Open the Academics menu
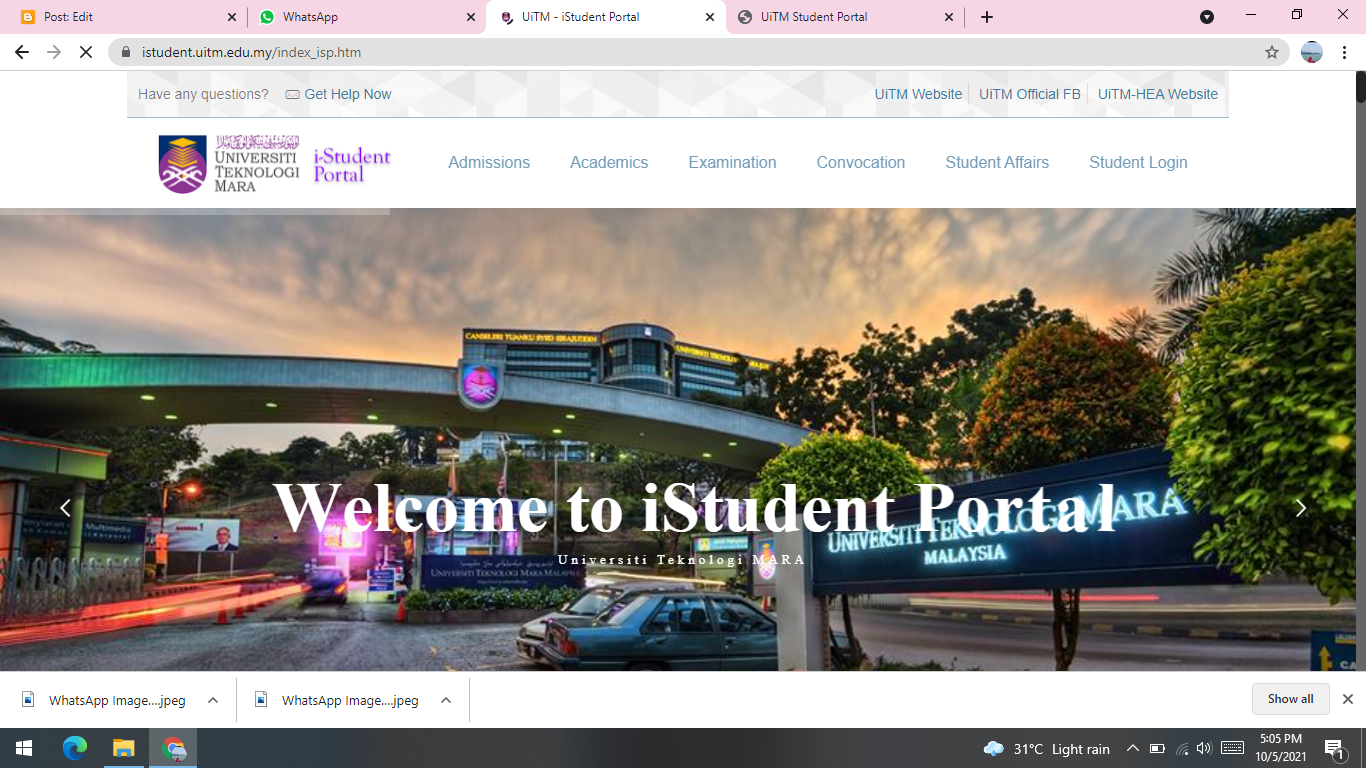 point(609,162)
